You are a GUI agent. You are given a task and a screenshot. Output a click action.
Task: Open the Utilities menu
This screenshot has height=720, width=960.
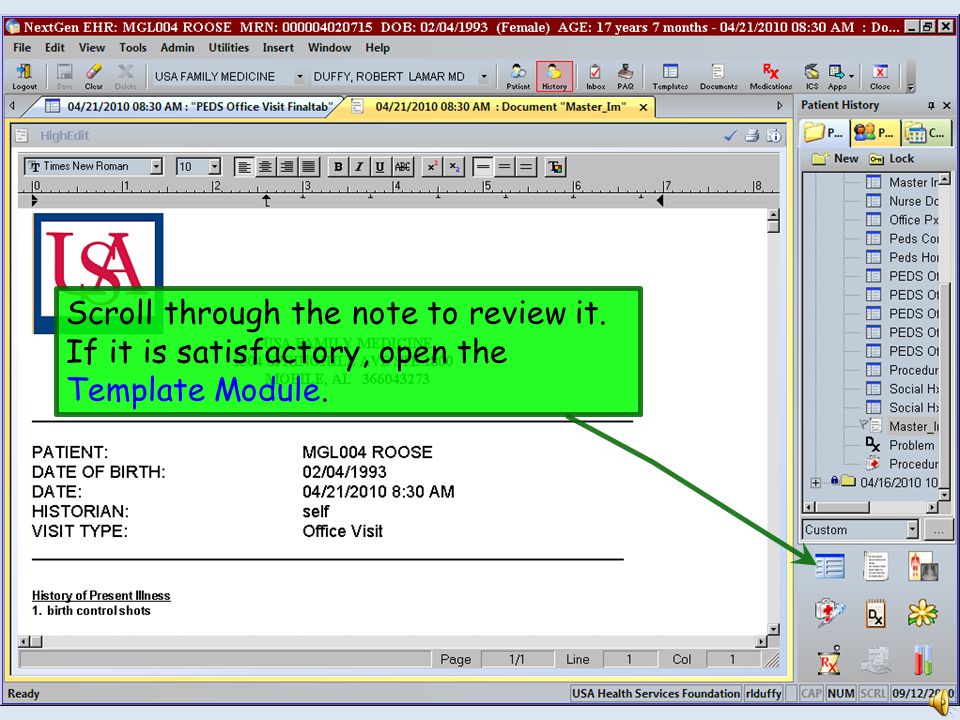click(x=228, y=48)
